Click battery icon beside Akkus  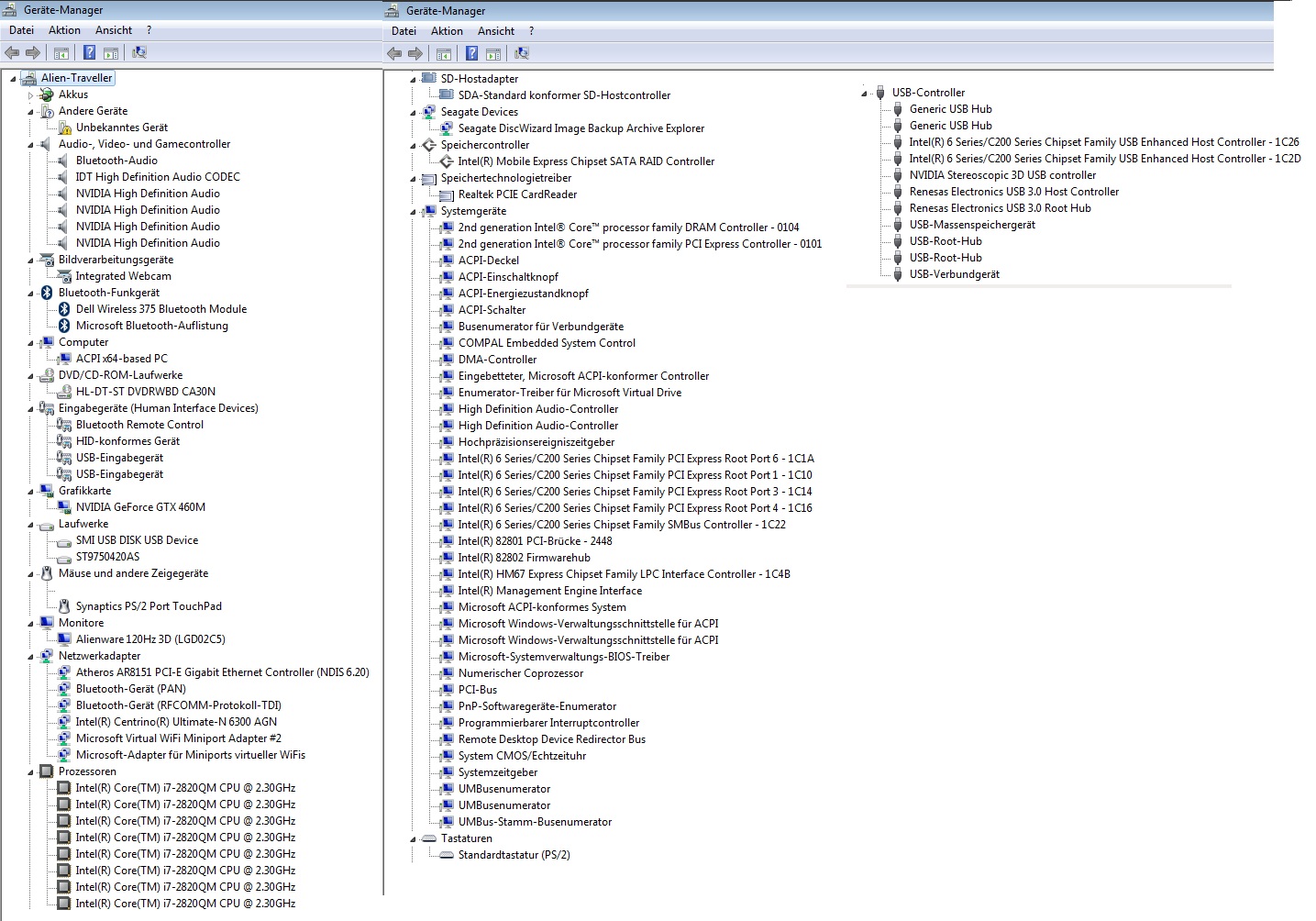click(47, 94)
